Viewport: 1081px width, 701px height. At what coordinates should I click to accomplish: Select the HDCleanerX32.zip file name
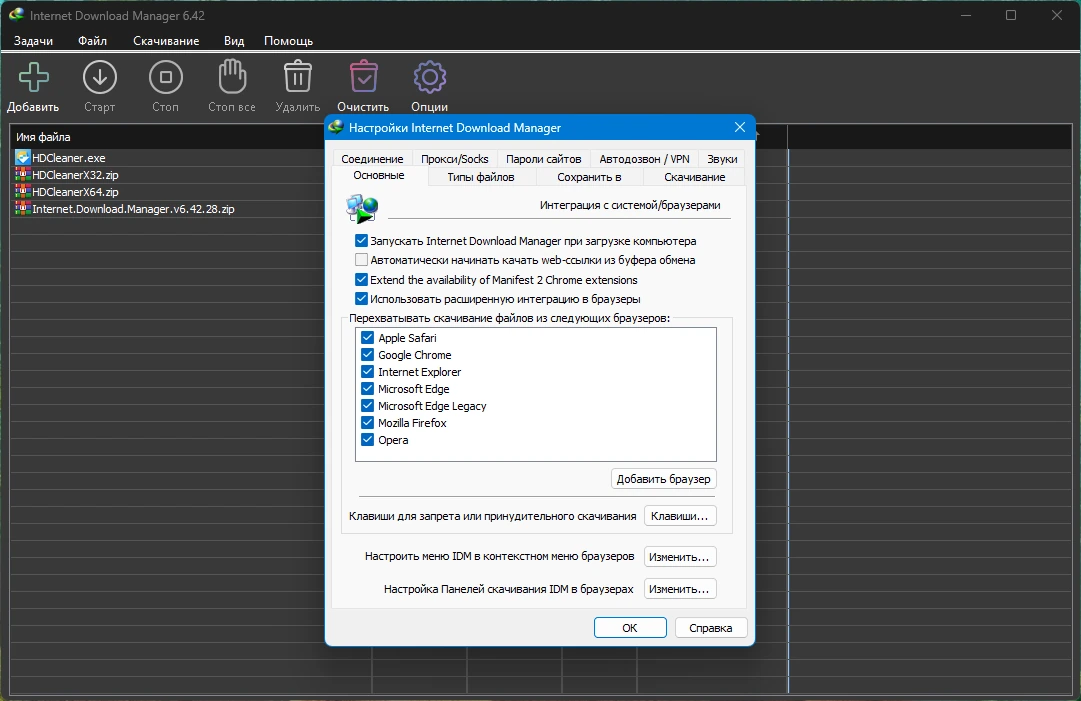click(x=75, y=174)
